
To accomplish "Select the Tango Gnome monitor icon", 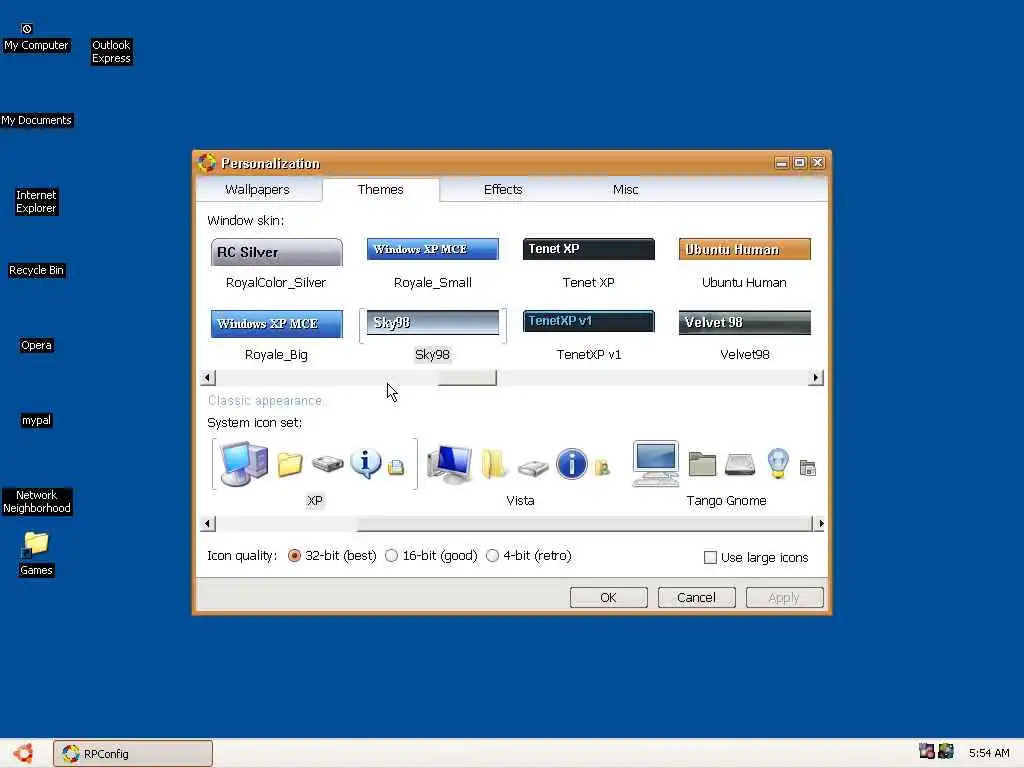I will click(x=656, y=464).
